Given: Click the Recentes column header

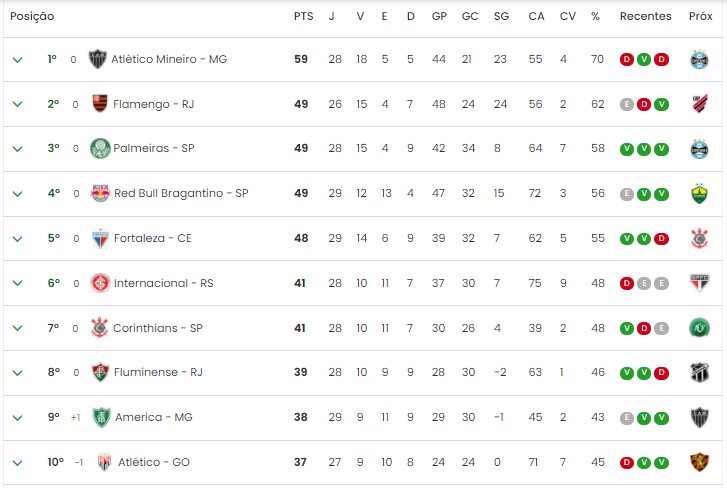Looking at the screenshot, I should click(x=645, y=16).
